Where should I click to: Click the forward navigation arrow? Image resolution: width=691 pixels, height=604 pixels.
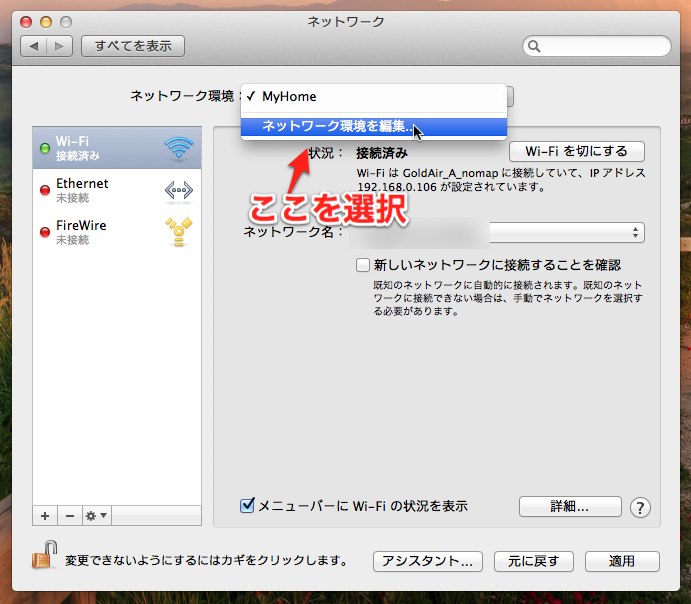click(59, 46)
